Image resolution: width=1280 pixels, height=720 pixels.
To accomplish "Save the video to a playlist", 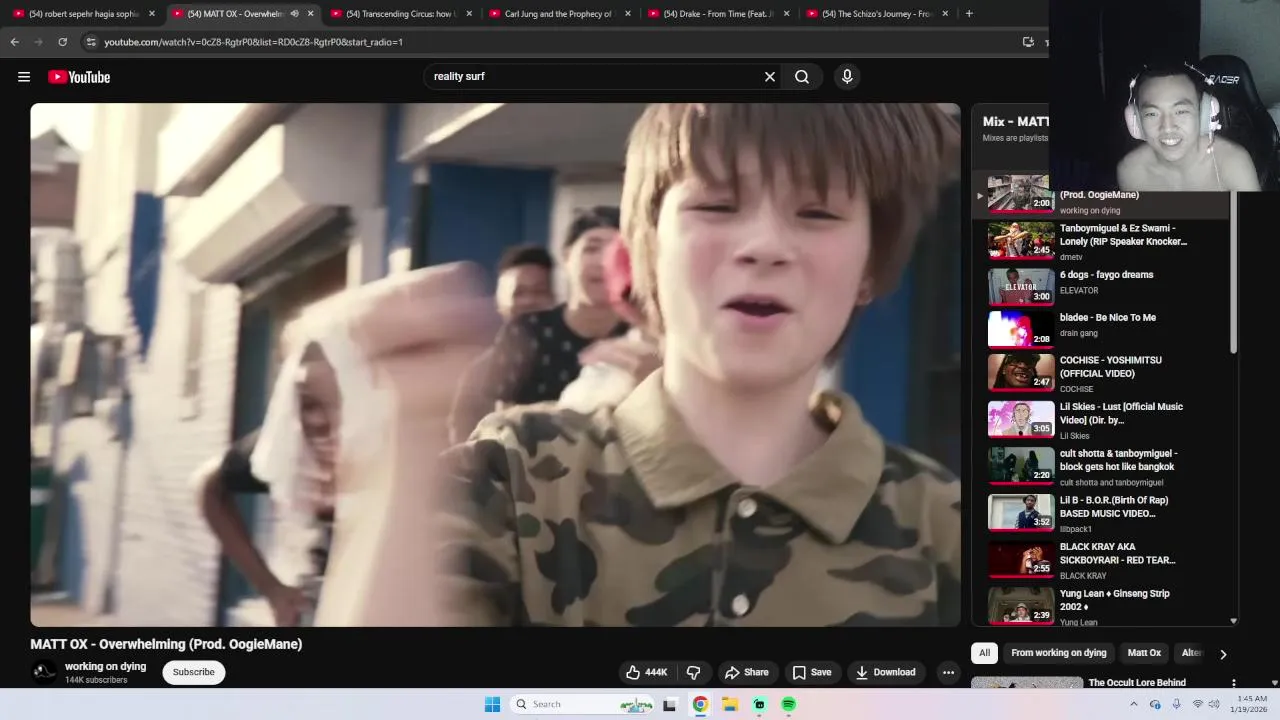I will coord(812,672).
